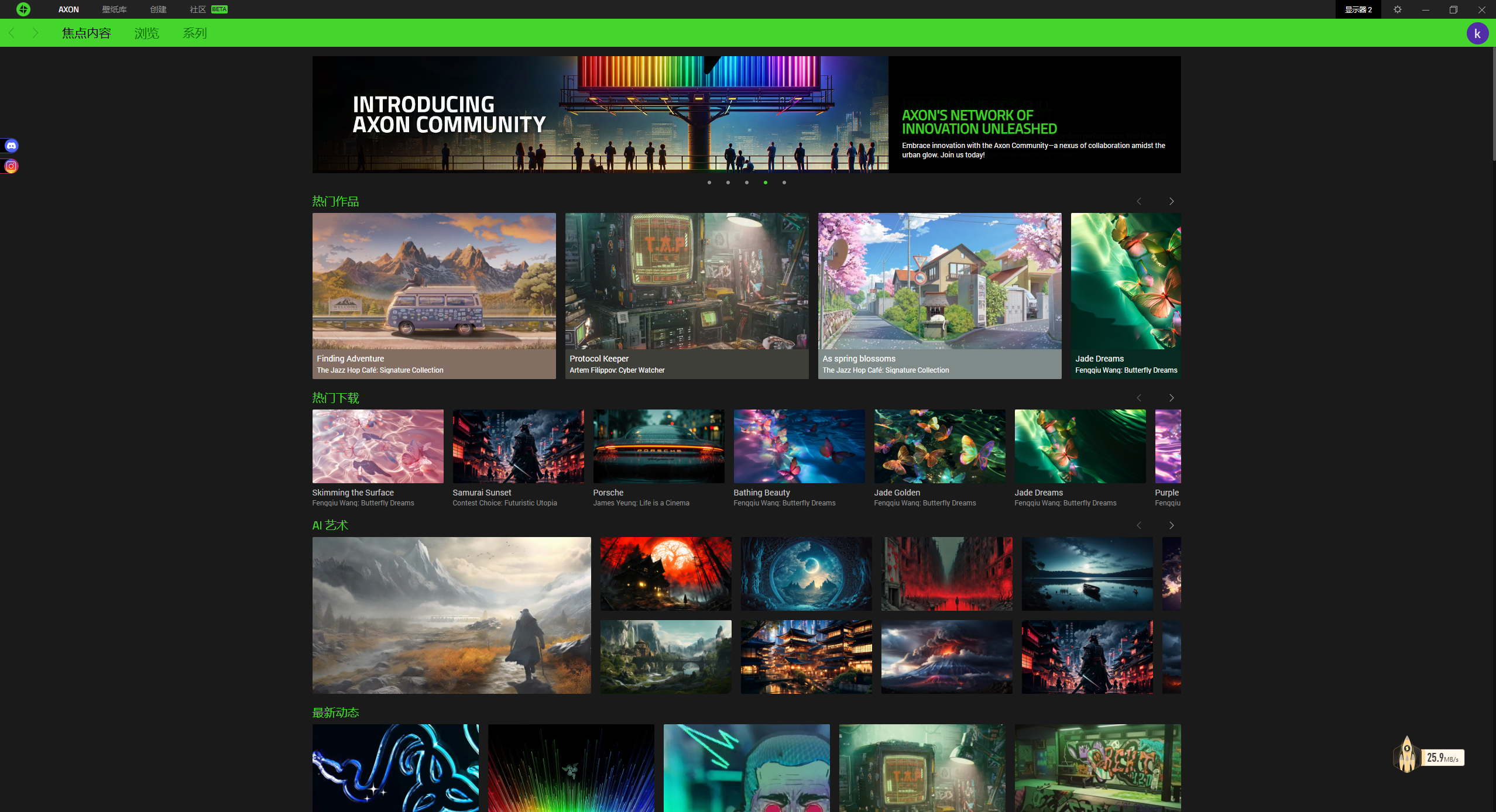Open the Jade Dreams featured wallpaper card
This screenshot has width=1496, height=812.
[1126, 296]
